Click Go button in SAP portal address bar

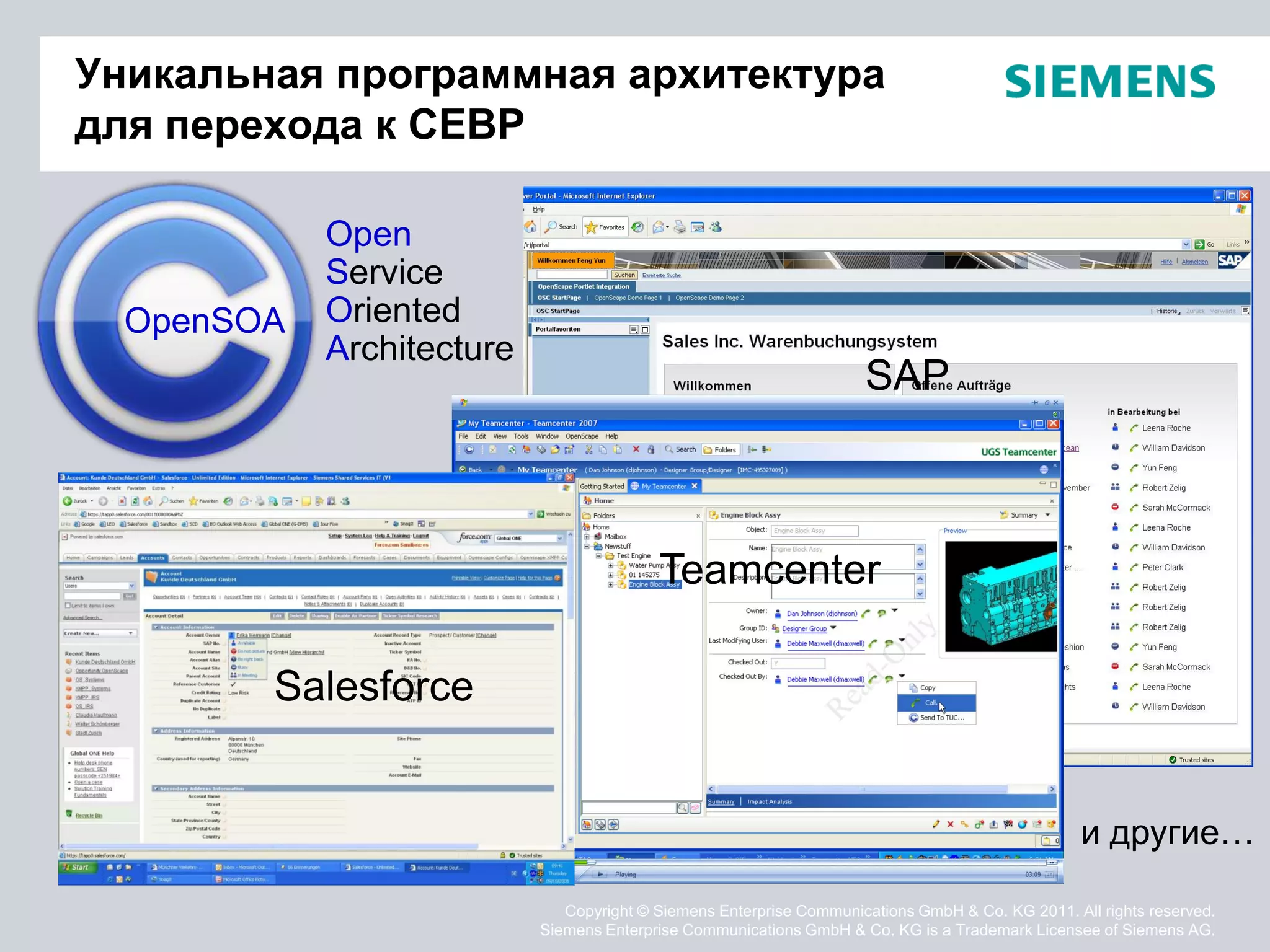pyautogui.click(x=1205, y=245)
